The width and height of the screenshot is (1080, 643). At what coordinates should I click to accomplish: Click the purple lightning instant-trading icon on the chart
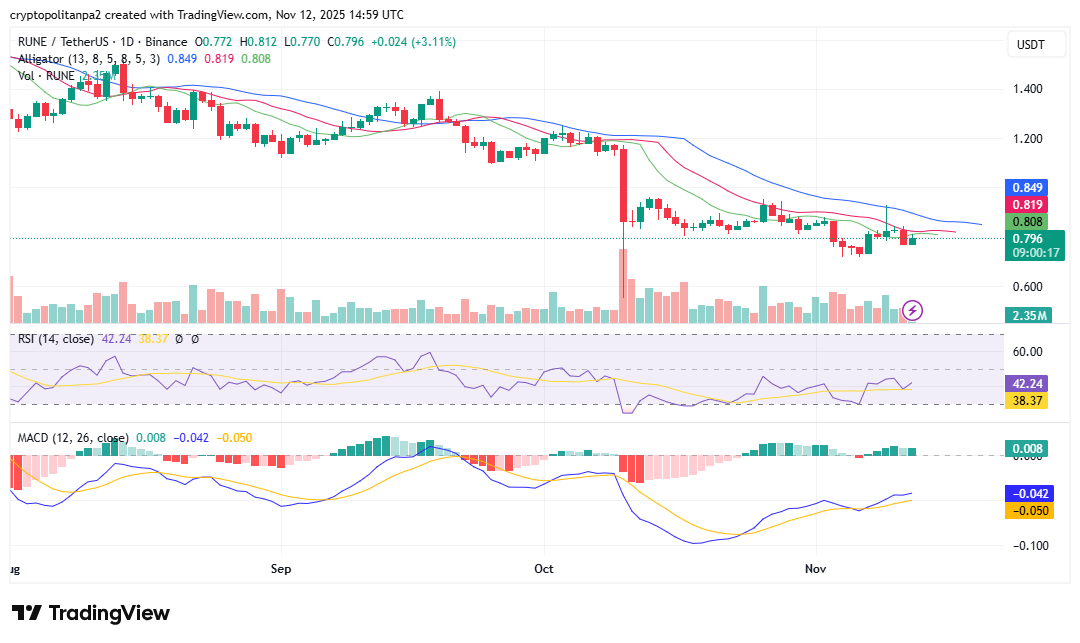coord(913,311)
